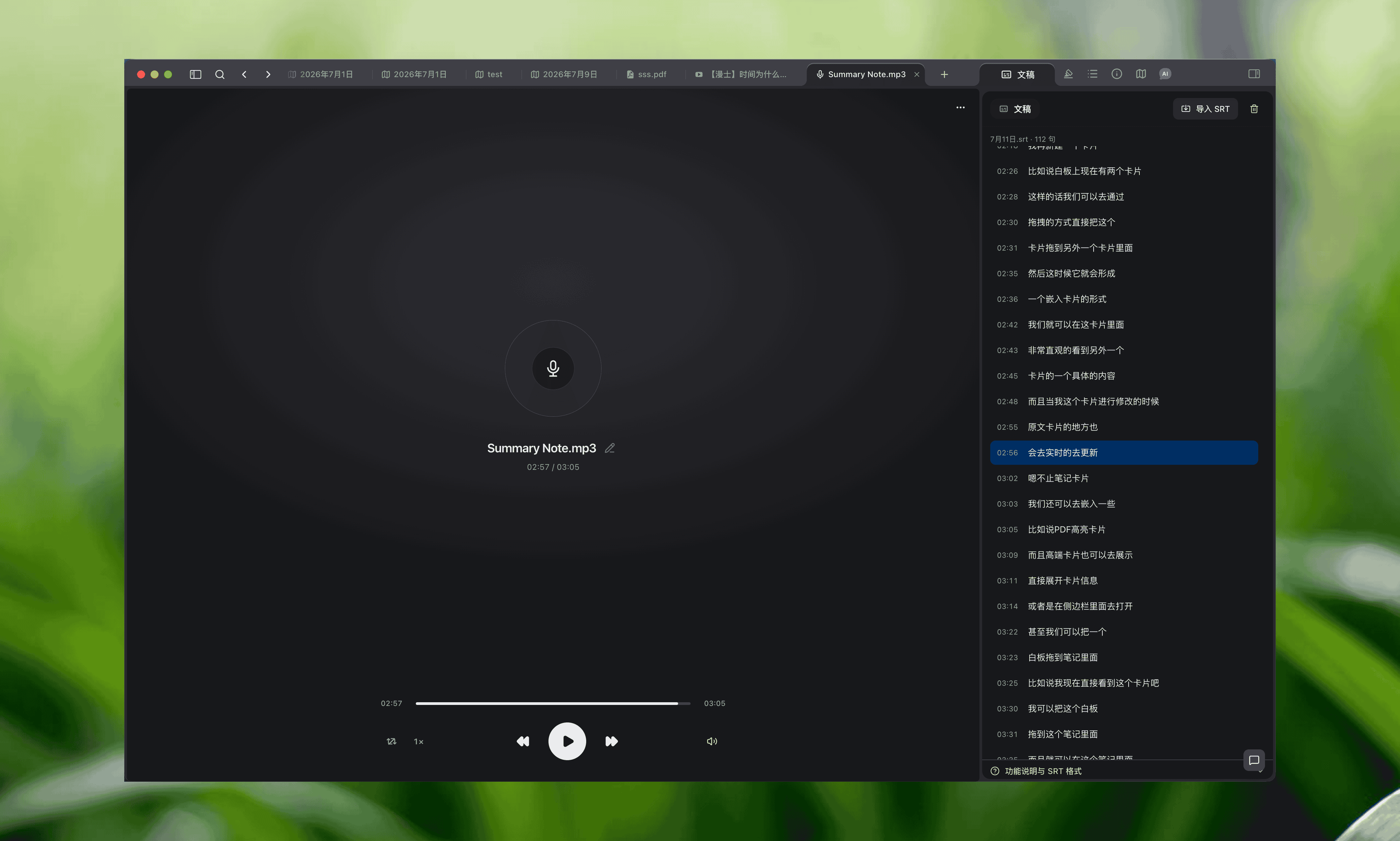Switch to the sss.pdf tab

646,74
